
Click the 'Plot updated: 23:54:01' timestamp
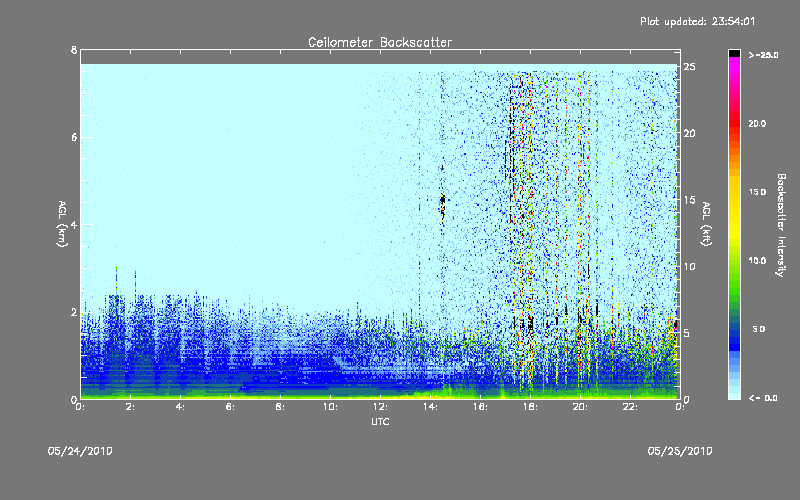tap(697, 21)
